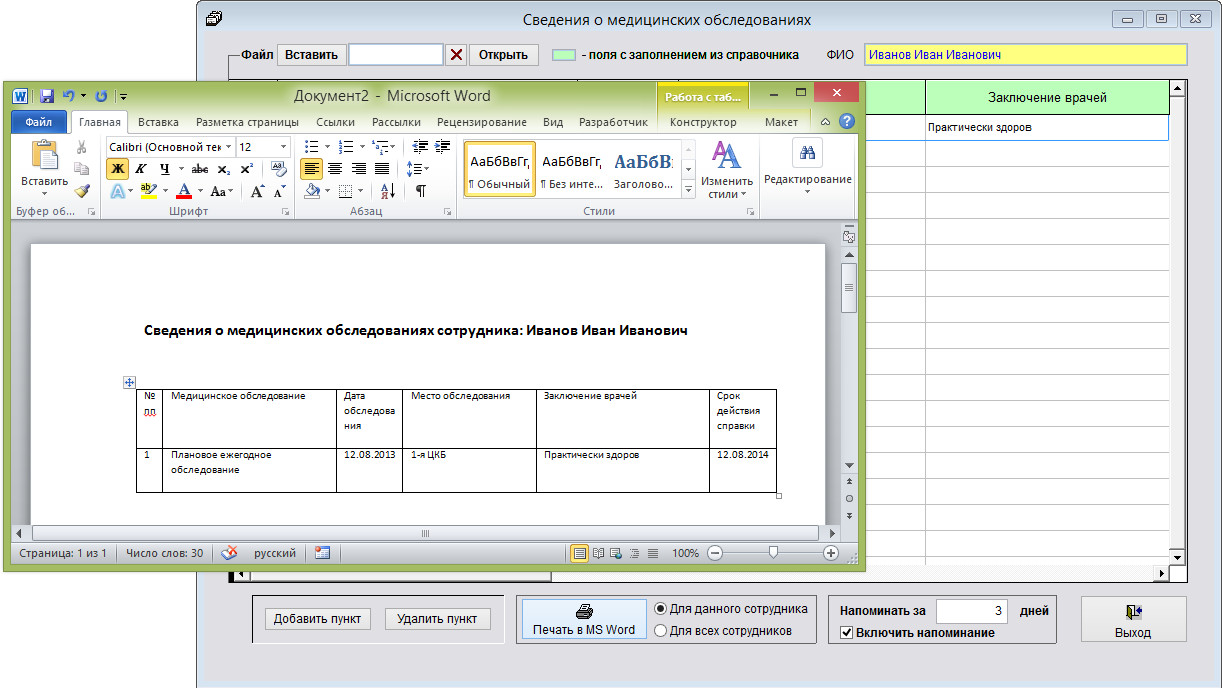This screenshot has height=688, width=1222.
Task: Show paragraph marks with the pilcrow icon
Action: (x=420, y=191)
